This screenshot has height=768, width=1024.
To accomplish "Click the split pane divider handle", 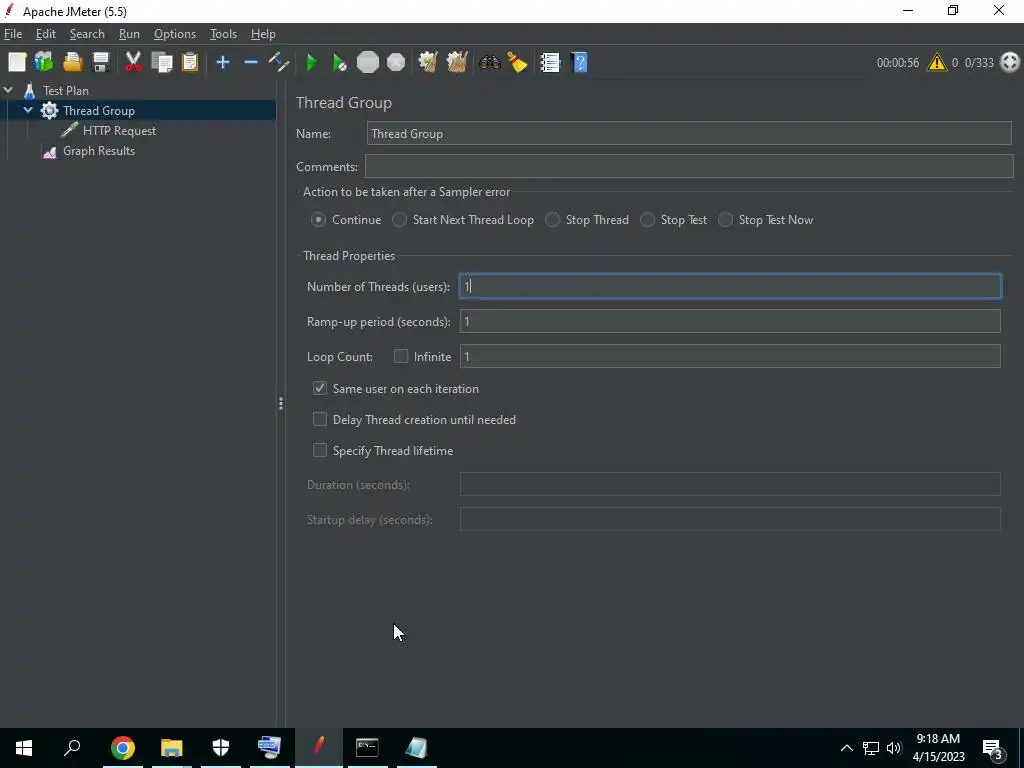I will [x=281, y=404].
